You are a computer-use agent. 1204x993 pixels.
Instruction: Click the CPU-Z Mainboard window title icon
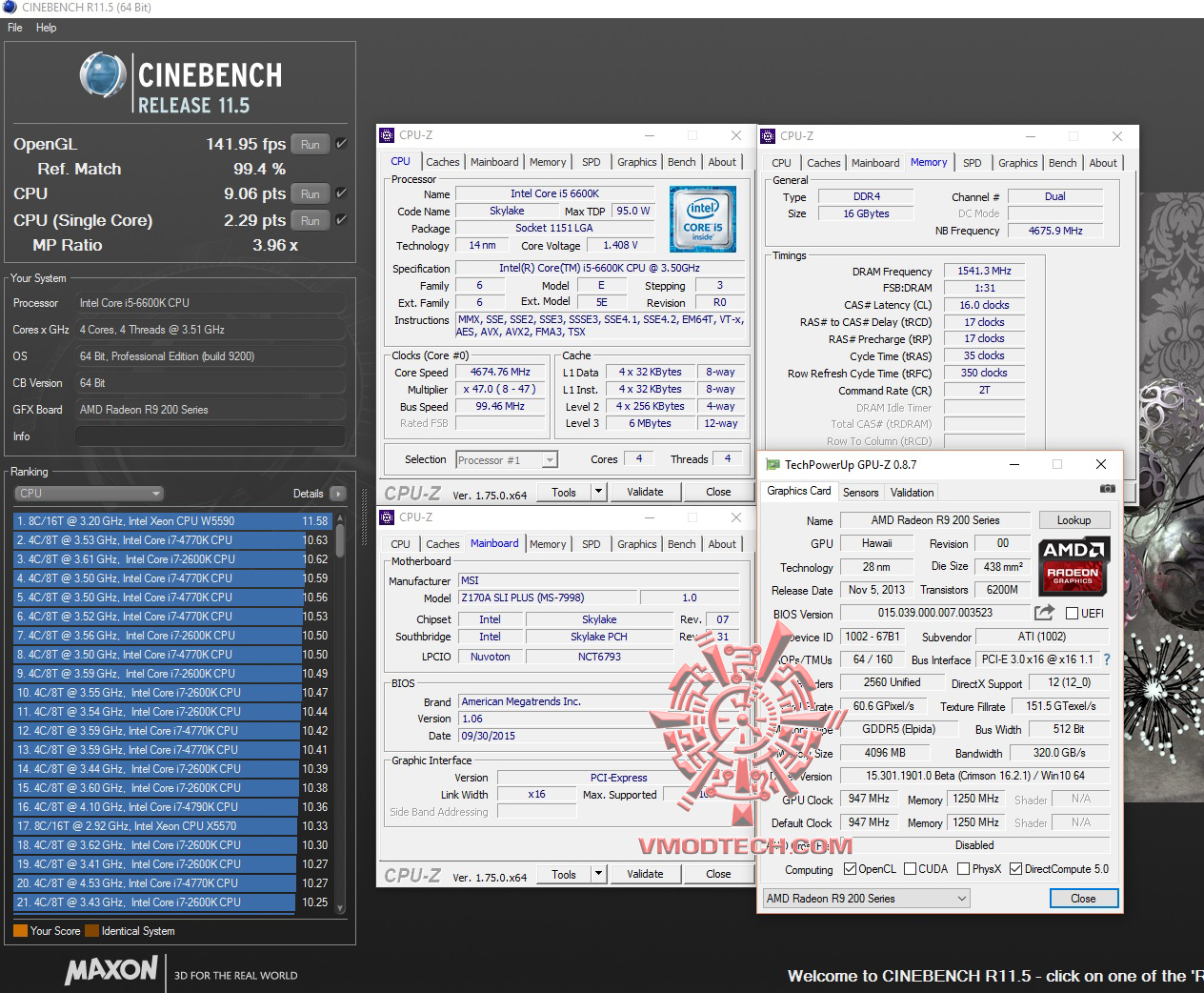point(387,517)
